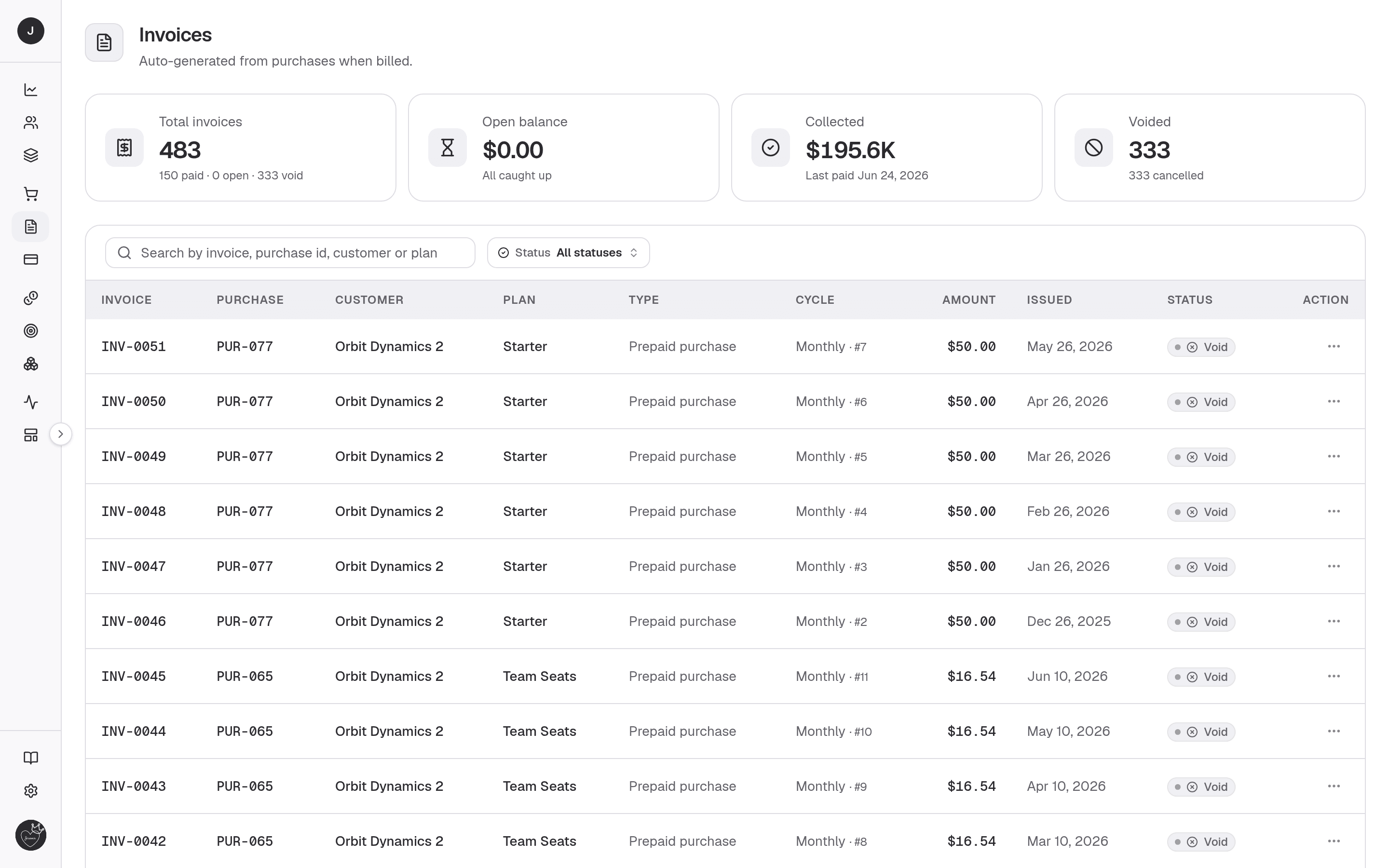Click Orbit Dynamics 2 in INV-0049 row
The width and height of the screenshot is (1389, 868).
(389, 456)
